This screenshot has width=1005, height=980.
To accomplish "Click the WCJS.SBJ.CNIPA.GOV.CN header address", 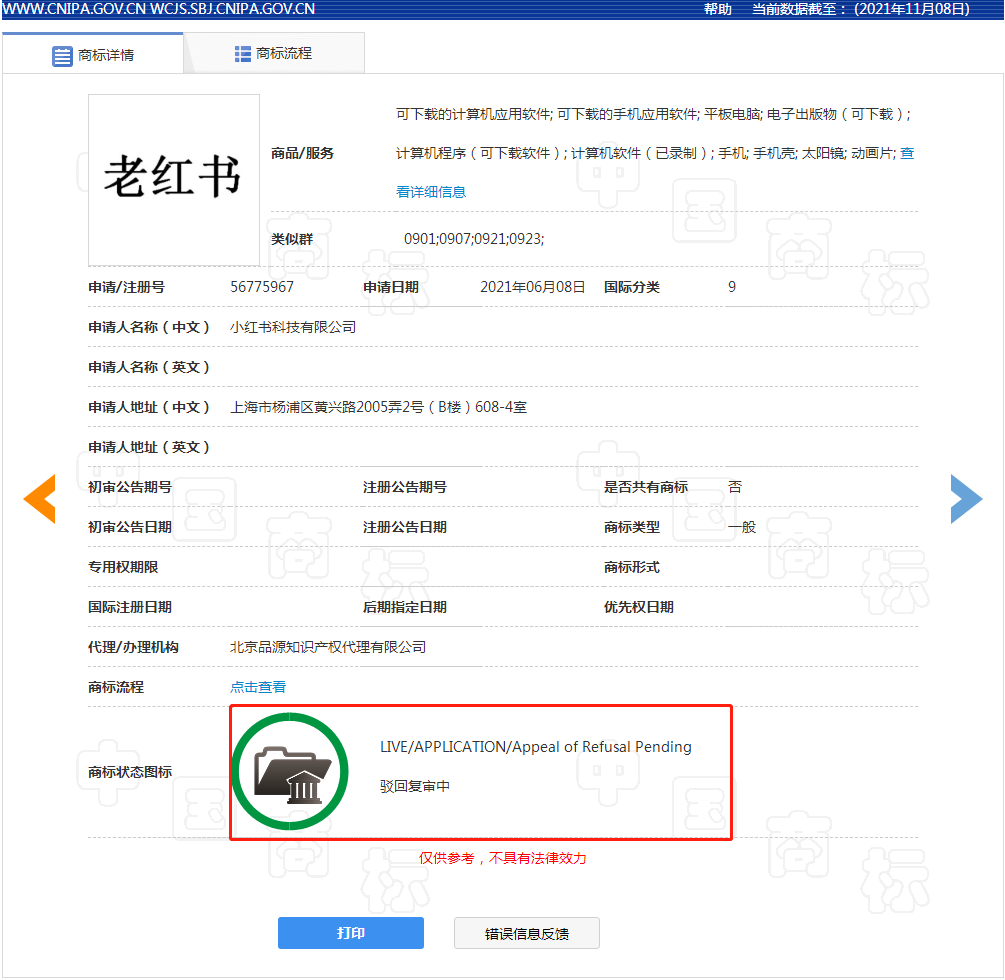I will 232,9.
